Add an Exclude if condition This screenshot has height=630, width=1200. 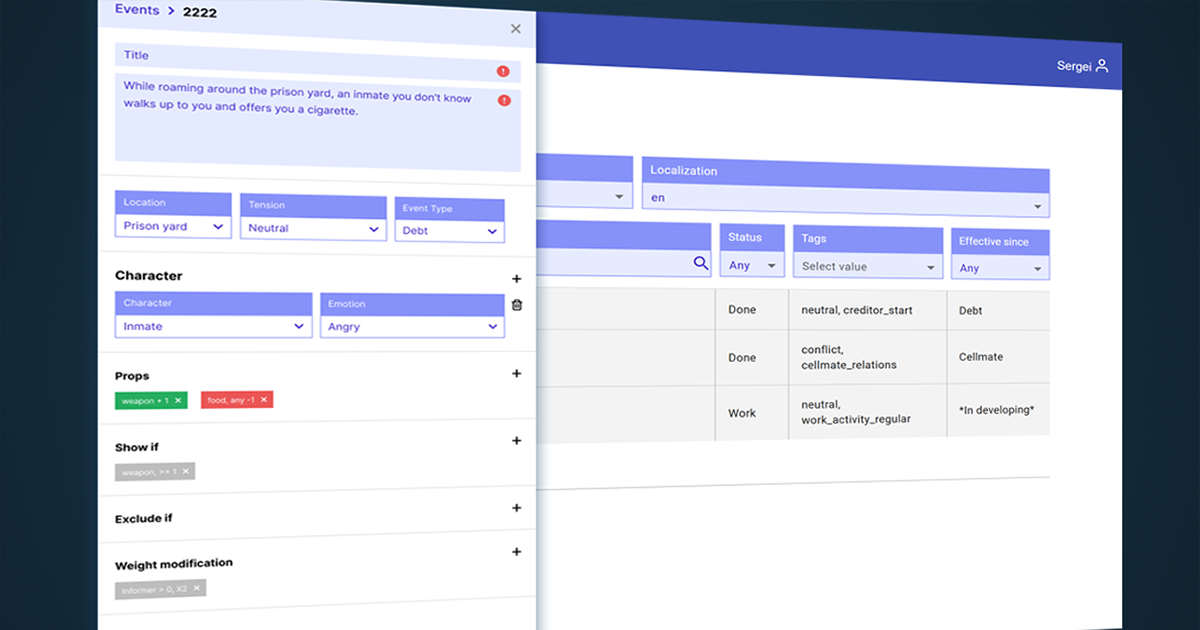(x=516, y=508)
